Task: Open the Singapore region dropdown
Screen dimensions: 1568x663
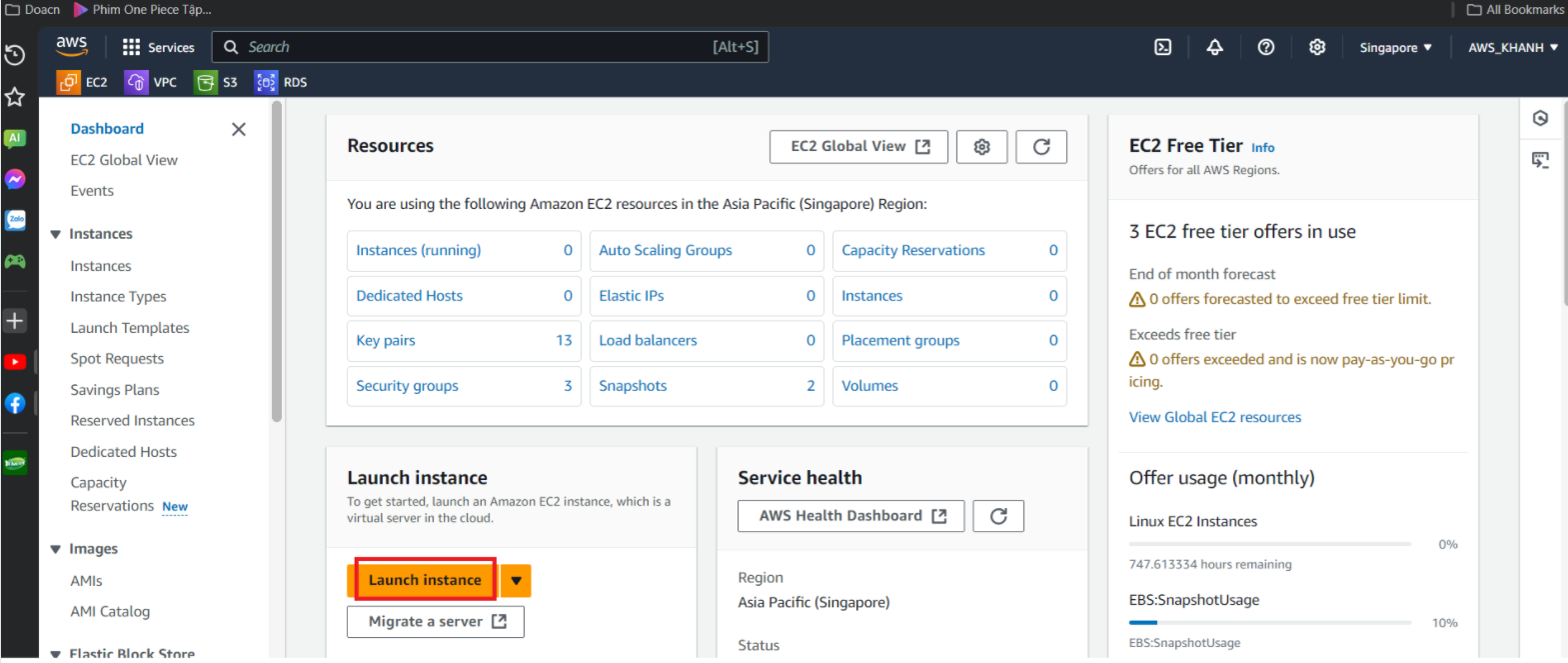Action: point(1395,47)
